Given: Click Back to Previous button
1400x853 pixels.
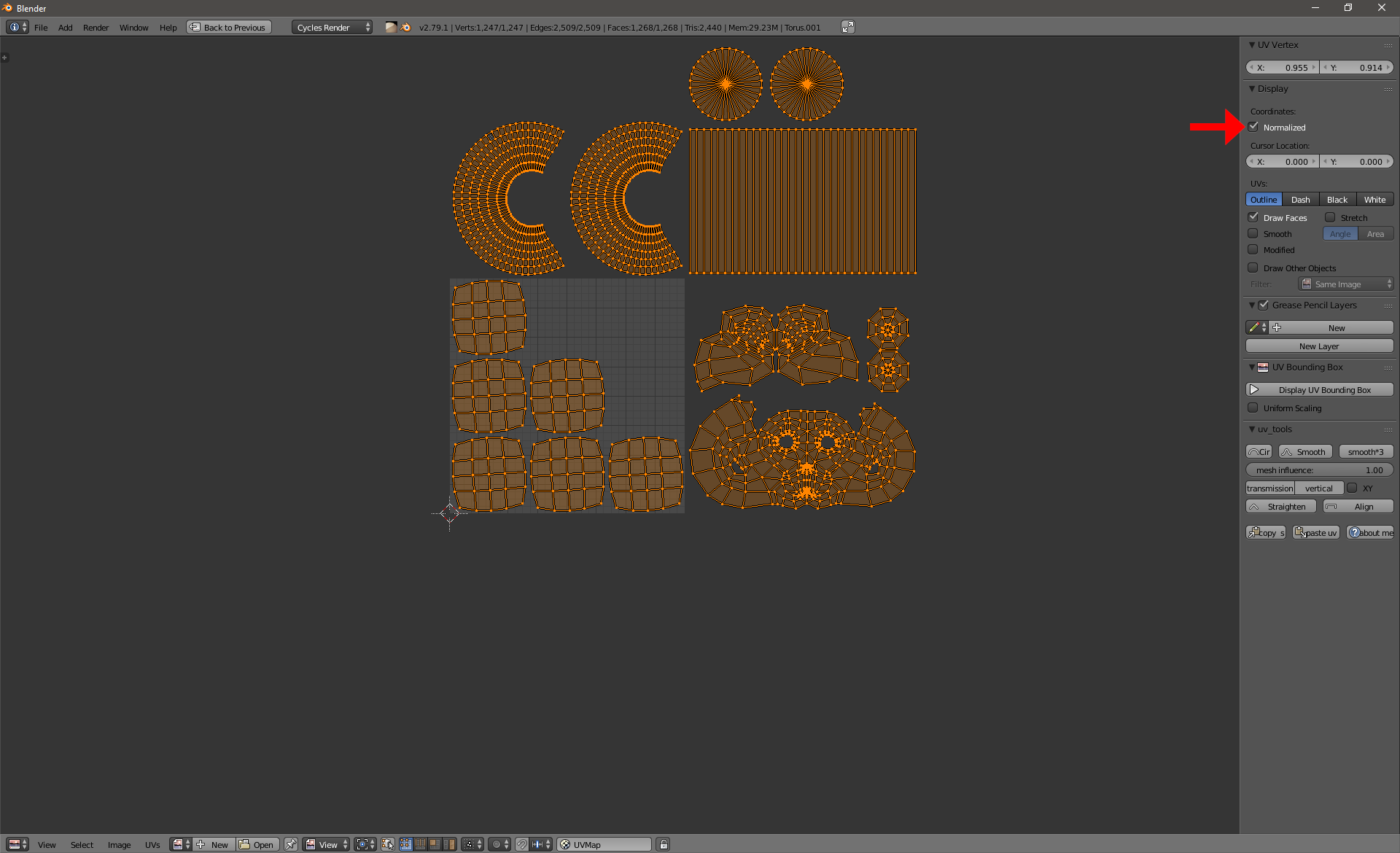Looking at the screenshot, I should click(229, 27).
